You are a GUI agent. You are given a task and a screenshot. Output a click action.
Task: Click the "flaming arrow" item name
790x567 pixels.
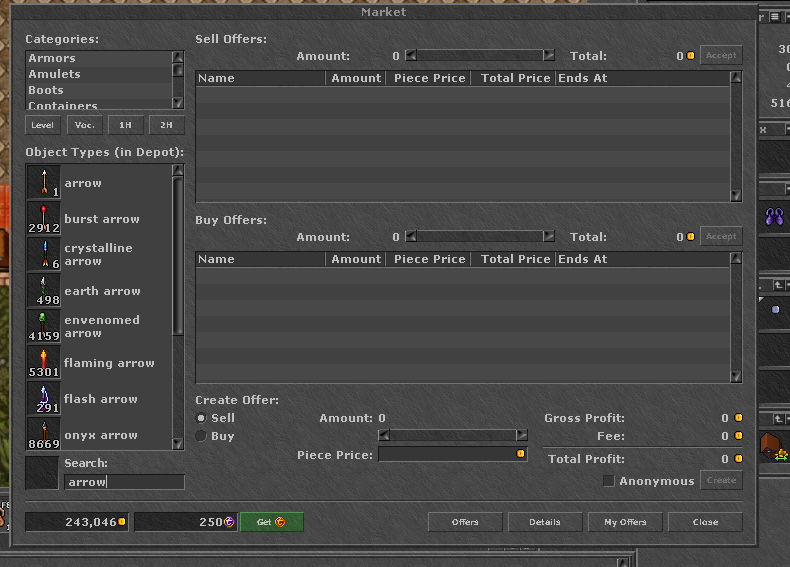(x=109, y=363)
